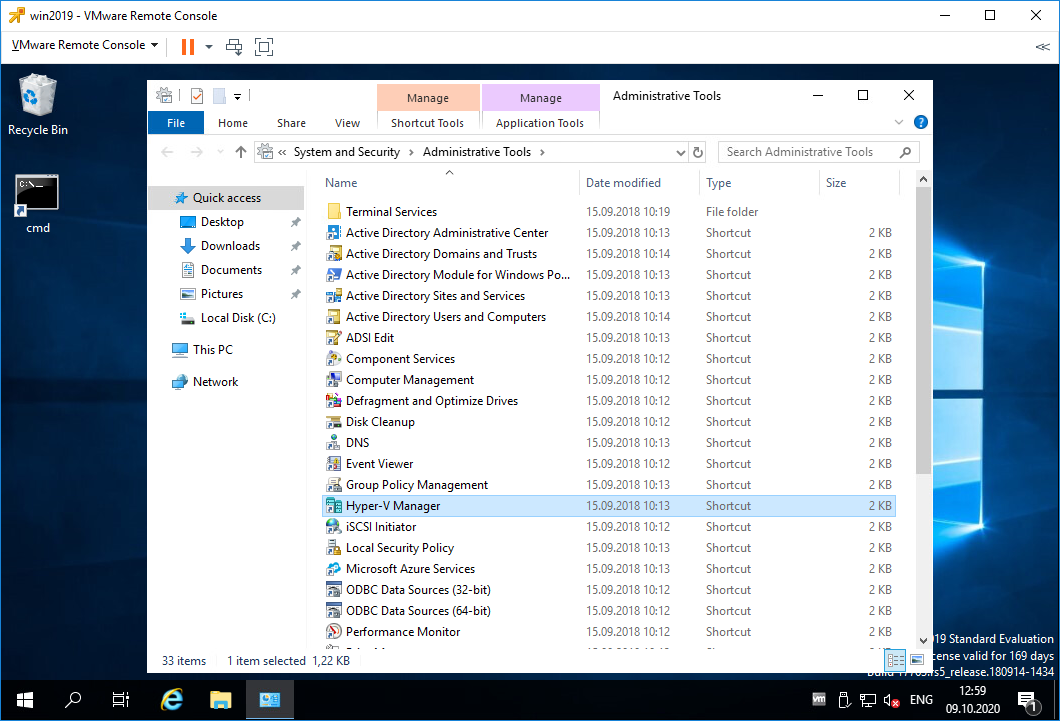Click the iSCSI Initiator icon
The width and height of the screenshot is (1060, 721).
point(333,526)
